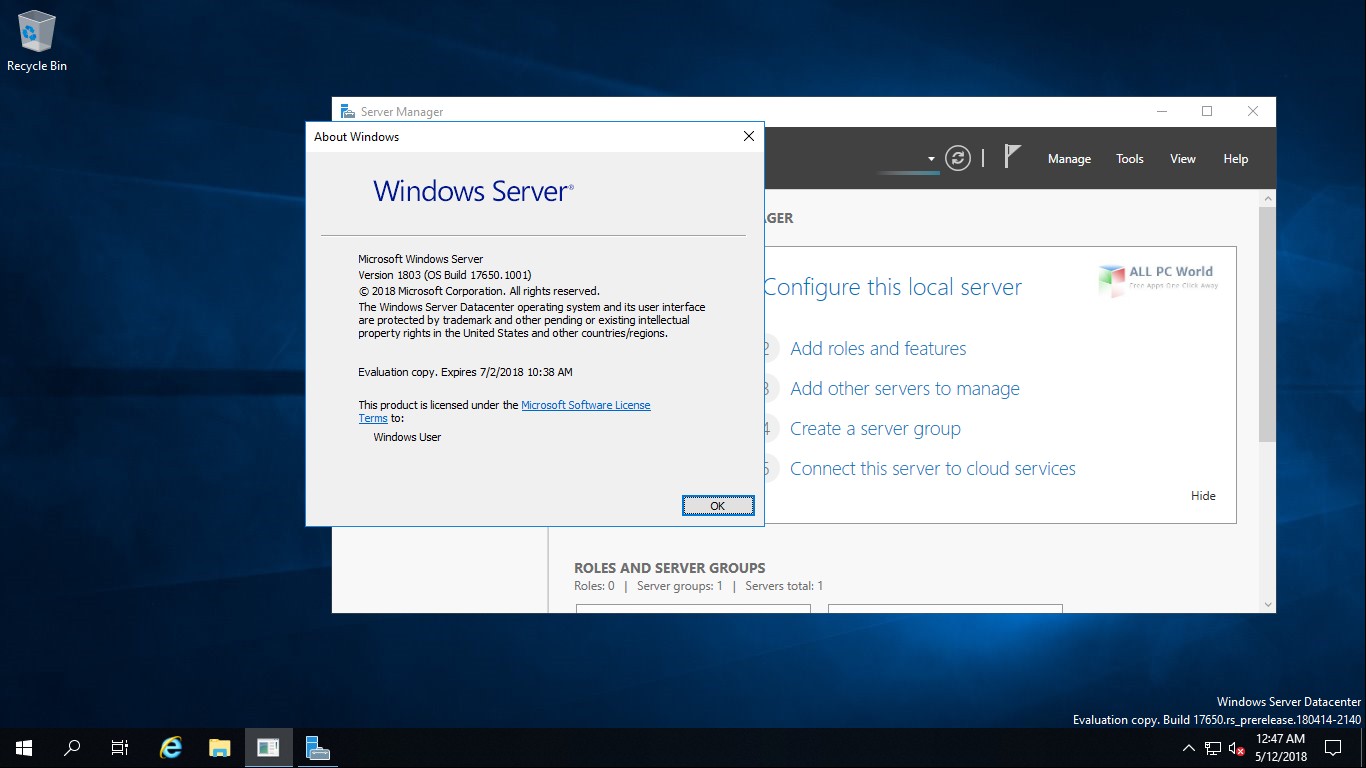This screenshot has width=1366, height=768.
Task: Close the About Windows dialog
Action: (748, 137)
